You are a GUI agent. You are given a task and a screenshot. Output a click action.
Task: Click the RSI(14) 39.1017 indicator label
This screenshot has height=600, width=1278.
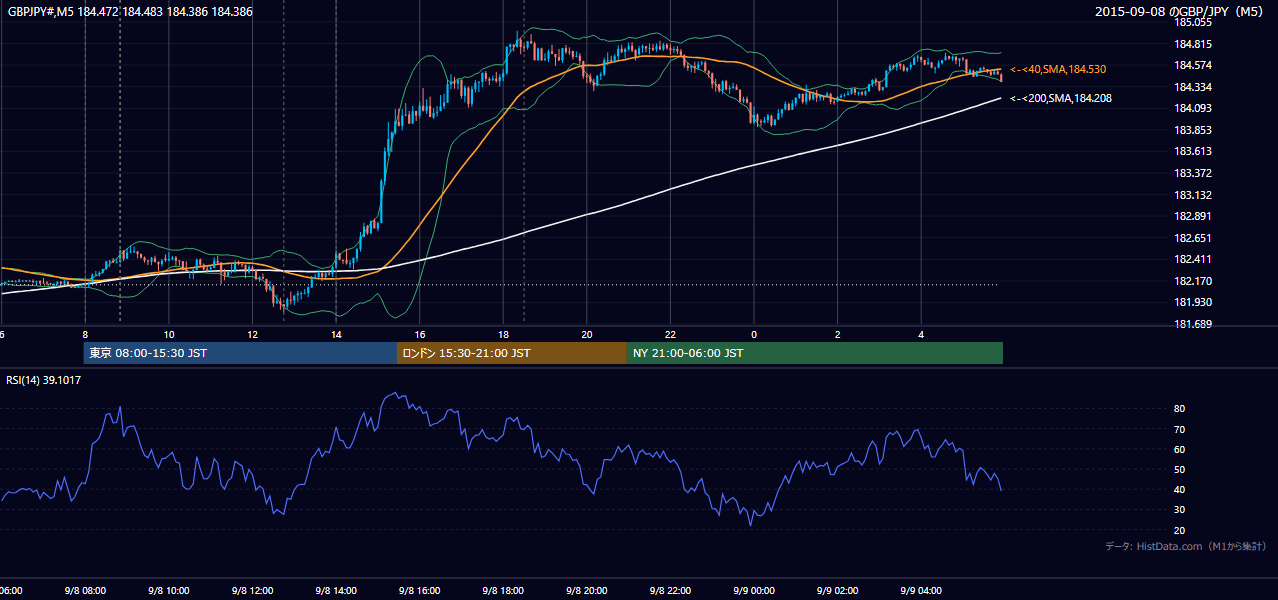44,380
